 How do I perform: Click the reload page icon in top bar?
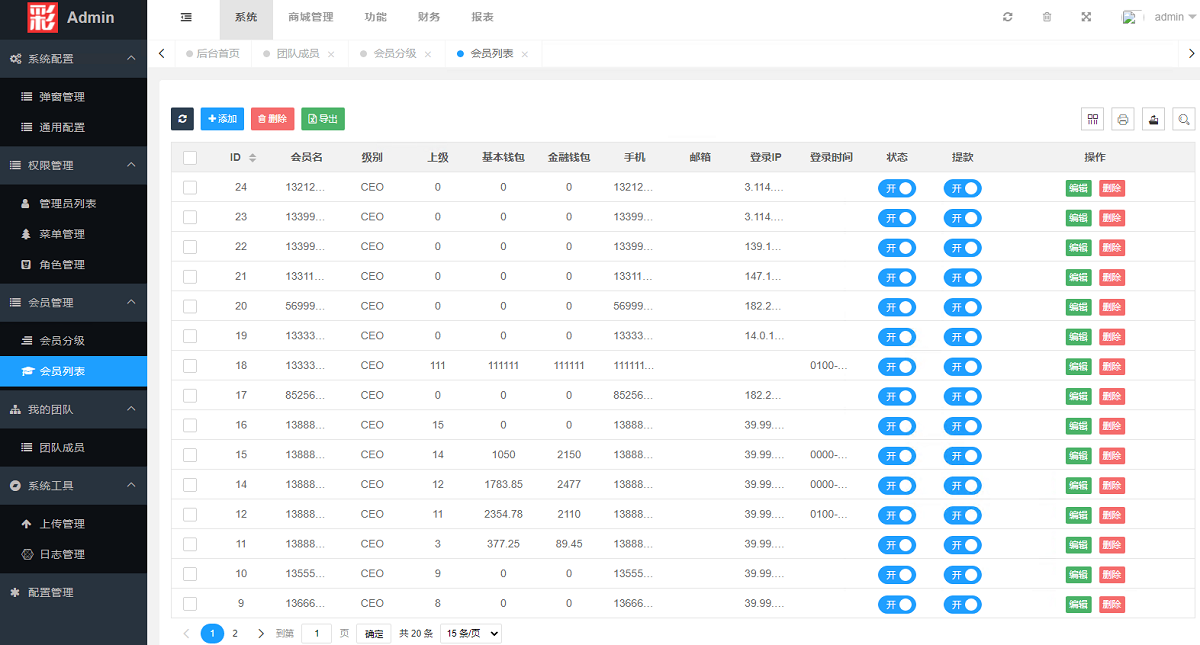pos(1008,17)
